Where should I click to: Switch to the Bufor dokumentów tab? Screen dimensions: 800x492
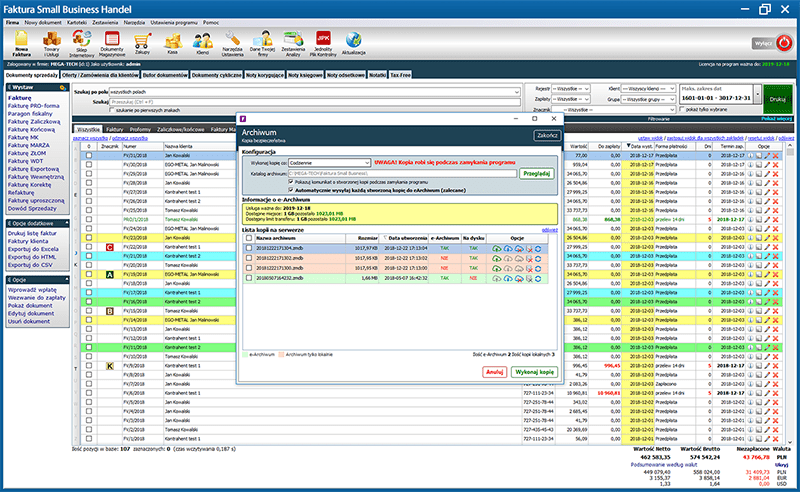click(165, 75)
